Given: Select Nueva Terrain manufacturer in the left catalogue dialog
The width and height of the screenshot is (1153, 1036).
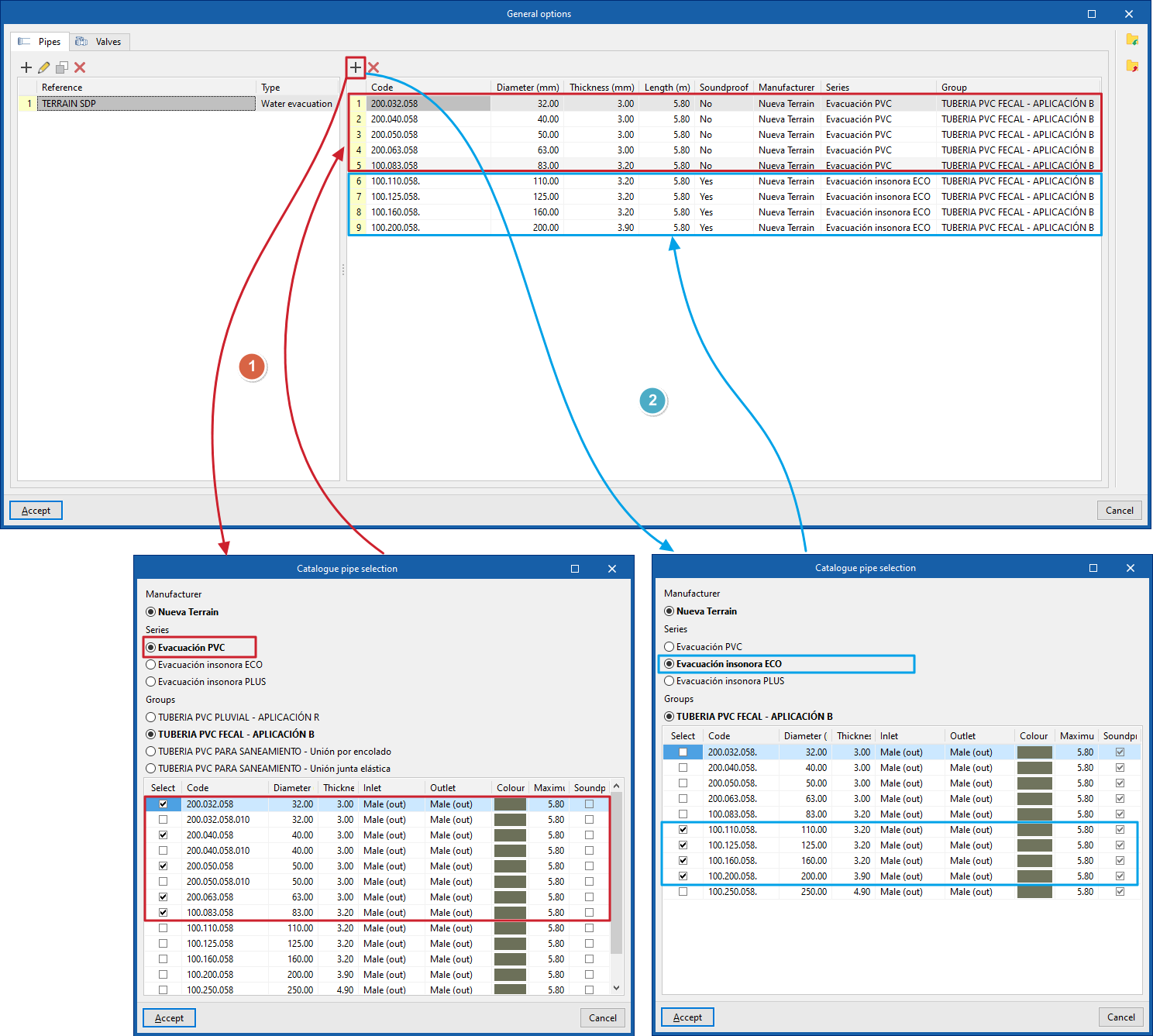Looking at the screenshot, I should pos(182,612).
